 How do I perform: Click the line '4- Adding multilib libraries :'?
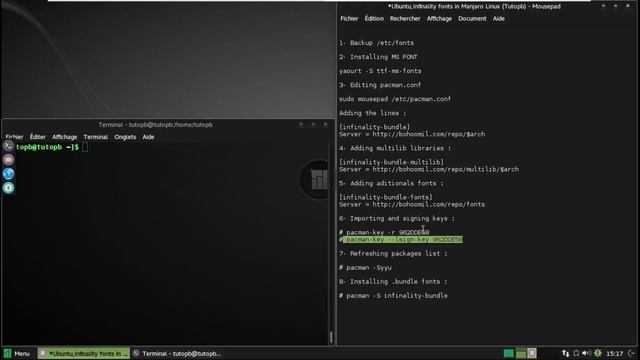point(395,149)
